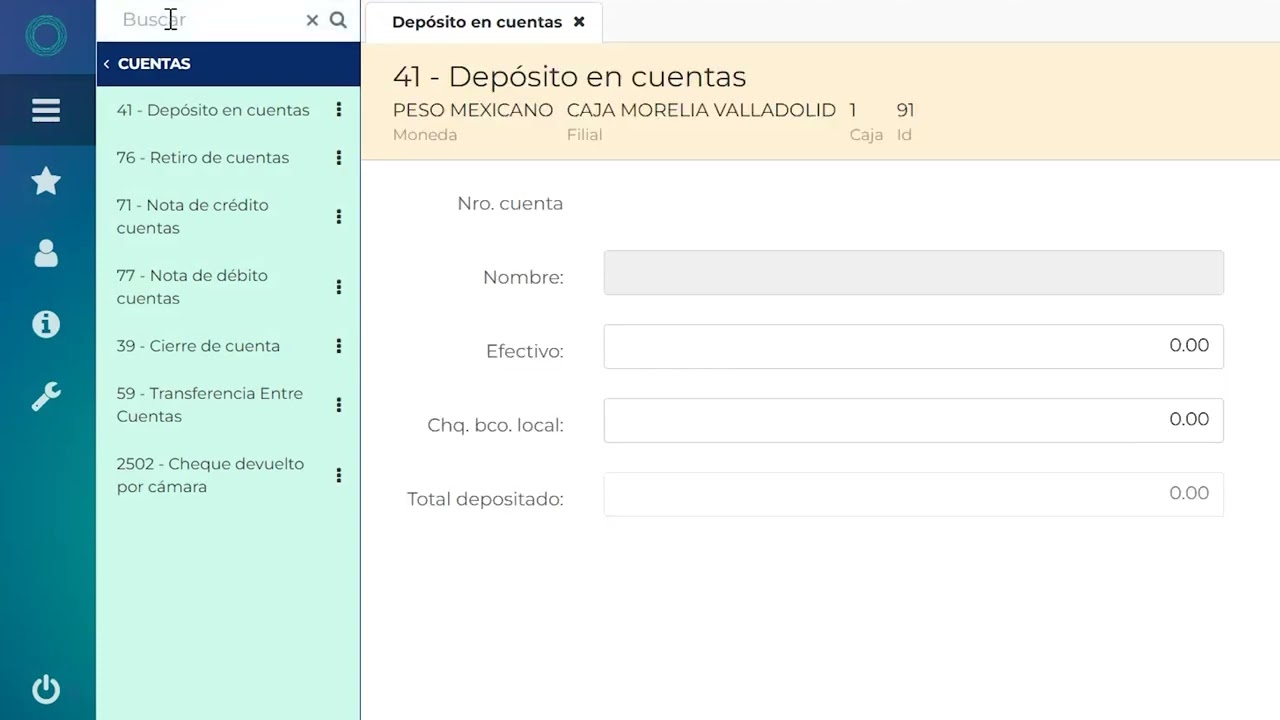
Task: Open options for 76 - Retiro de cuentas
Action: (339, 158)
